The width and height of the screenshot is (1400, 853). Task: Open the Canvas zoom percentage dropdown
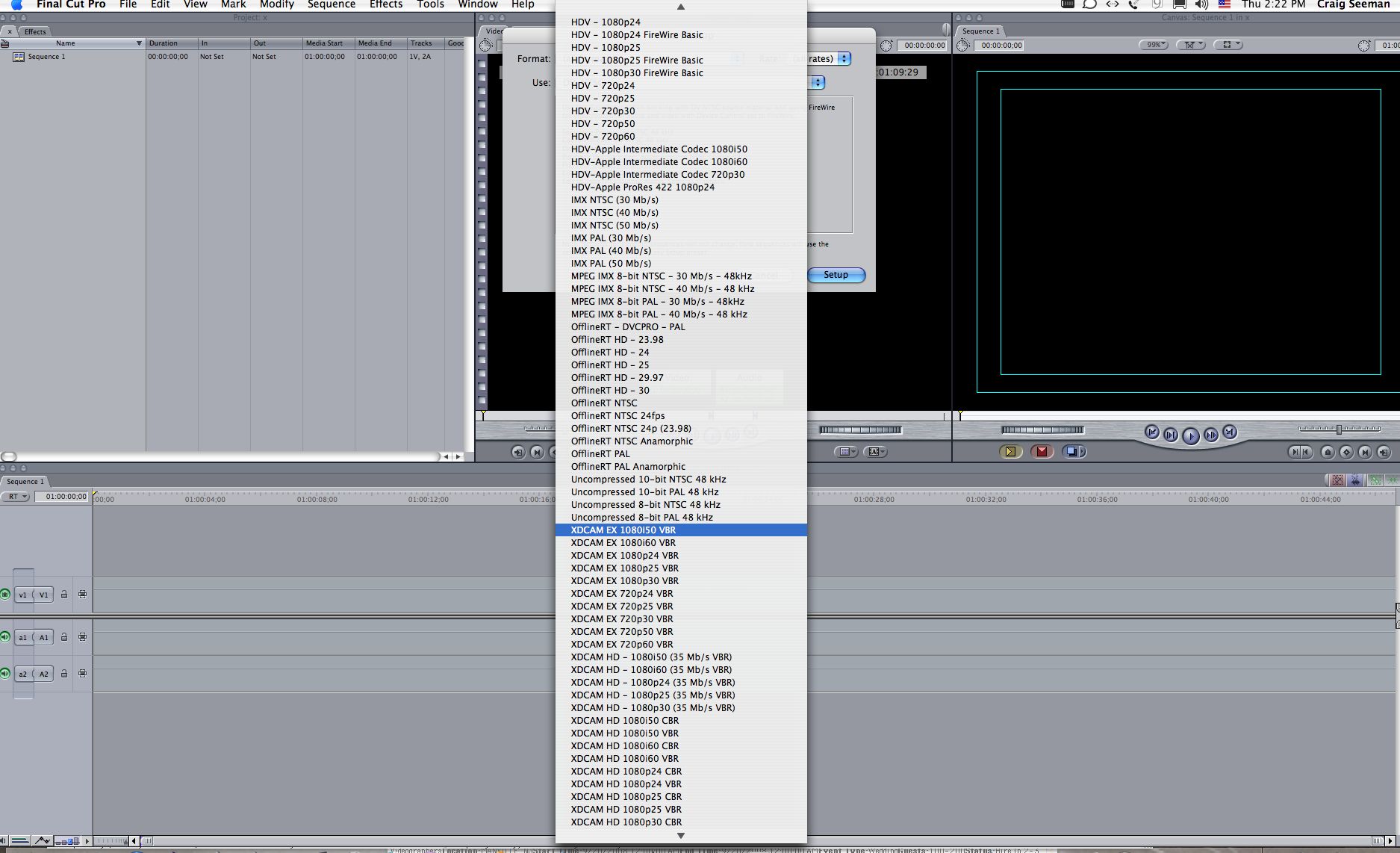tap(1154, 45)
